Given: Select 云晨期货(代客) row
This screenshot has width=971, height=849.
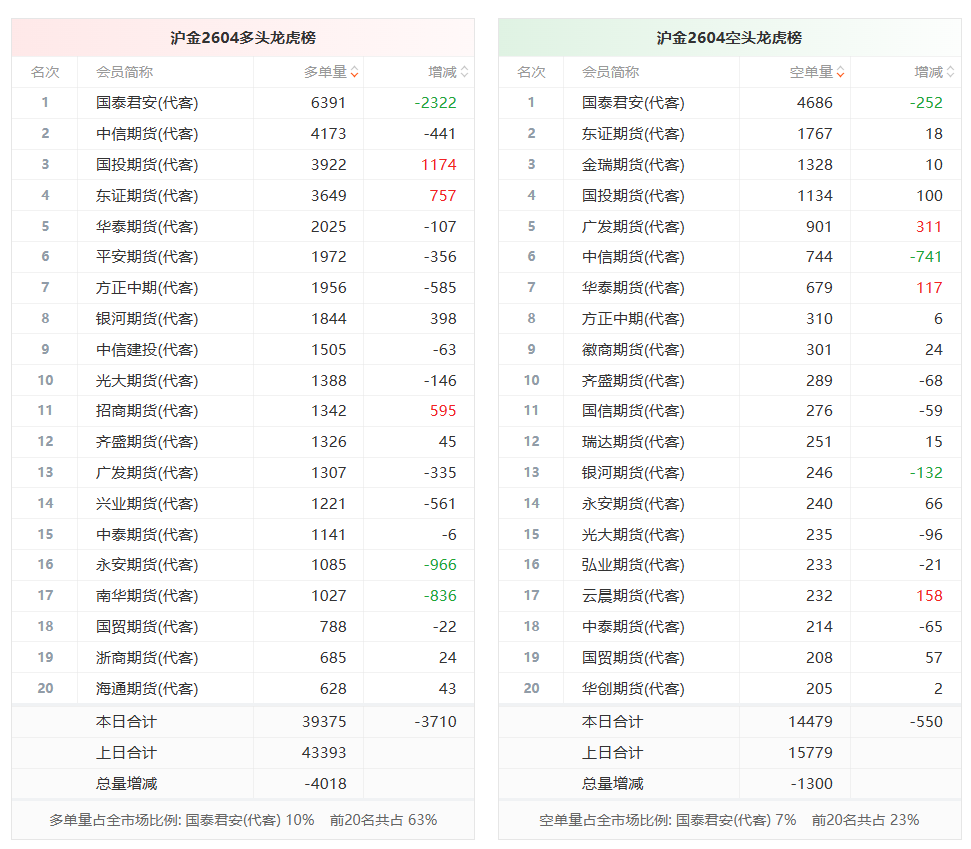Looking at the screenshot, I should pyautogui.click(x=729, y=596).
